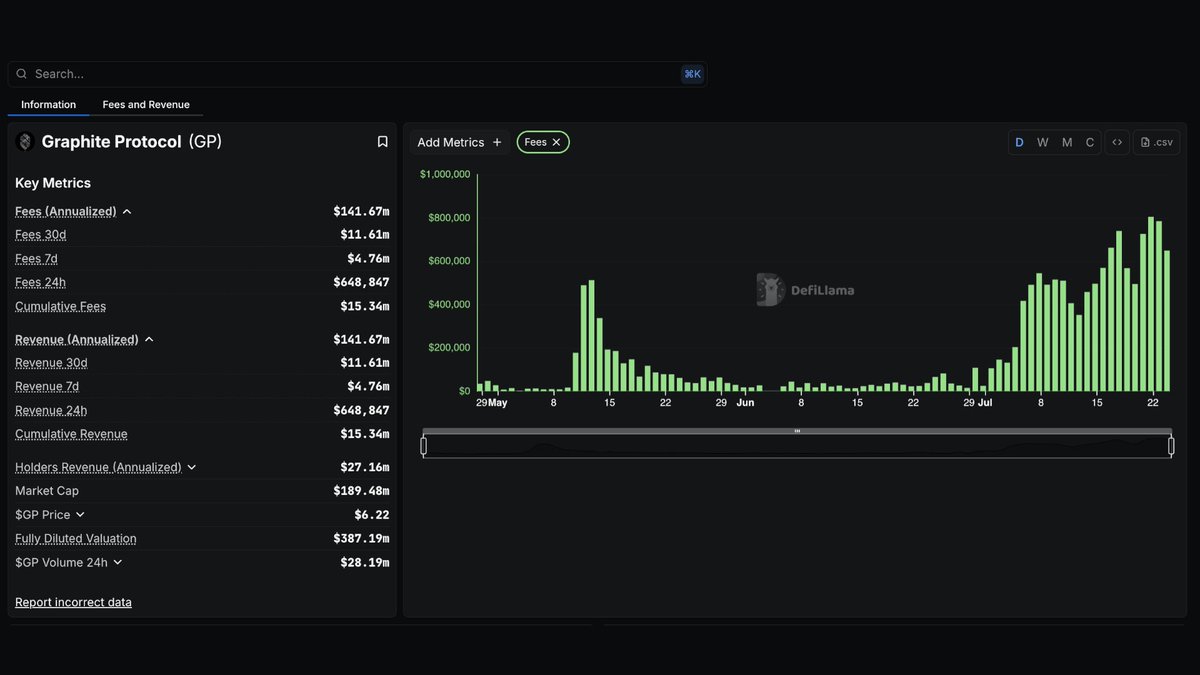
Task: Click the Jul x-axis label
Action: tap(985, 403)
